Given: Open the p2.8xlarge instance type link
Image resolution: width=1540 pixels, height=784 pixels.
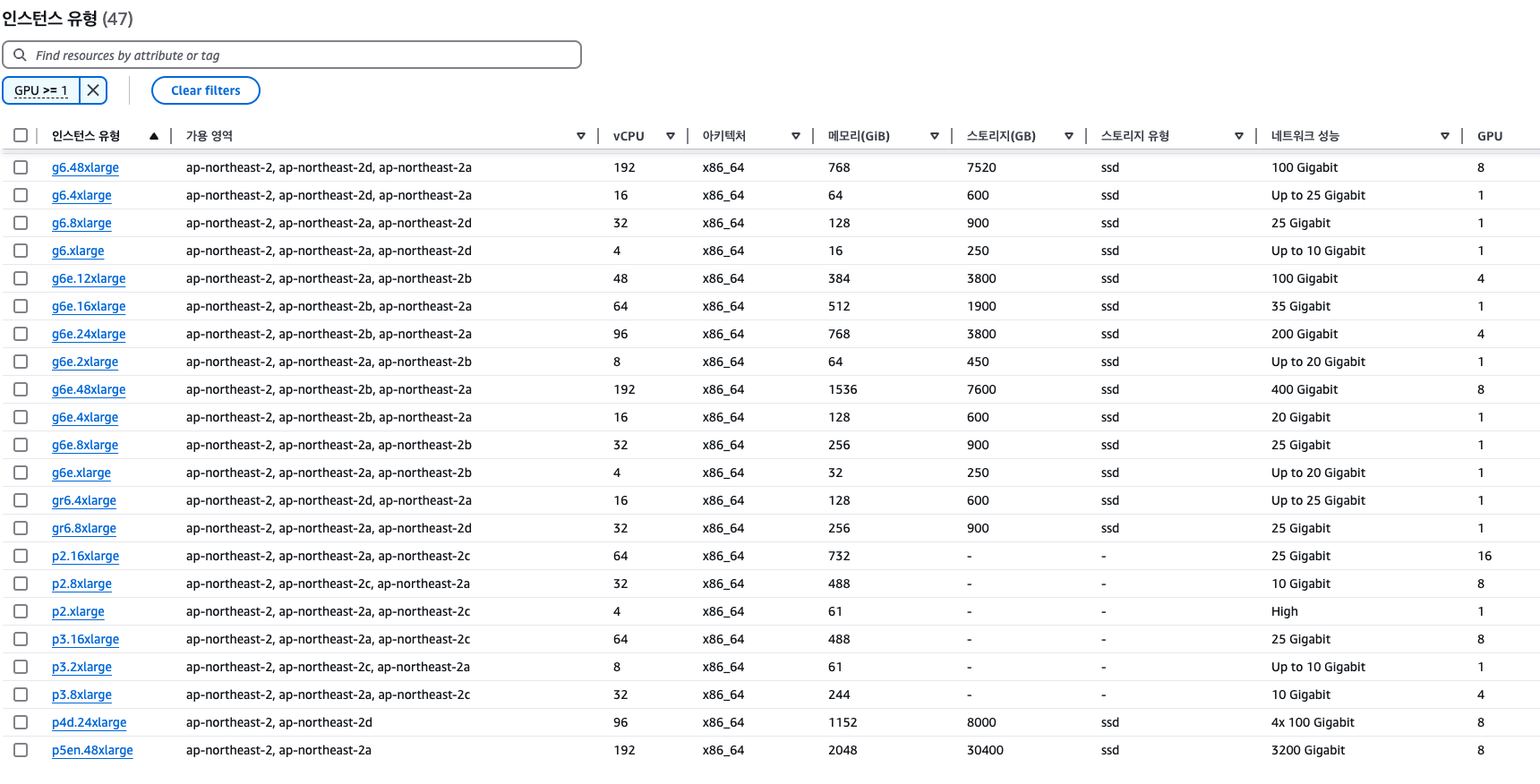Looking at the screenshot, I should tap(81, 584).
